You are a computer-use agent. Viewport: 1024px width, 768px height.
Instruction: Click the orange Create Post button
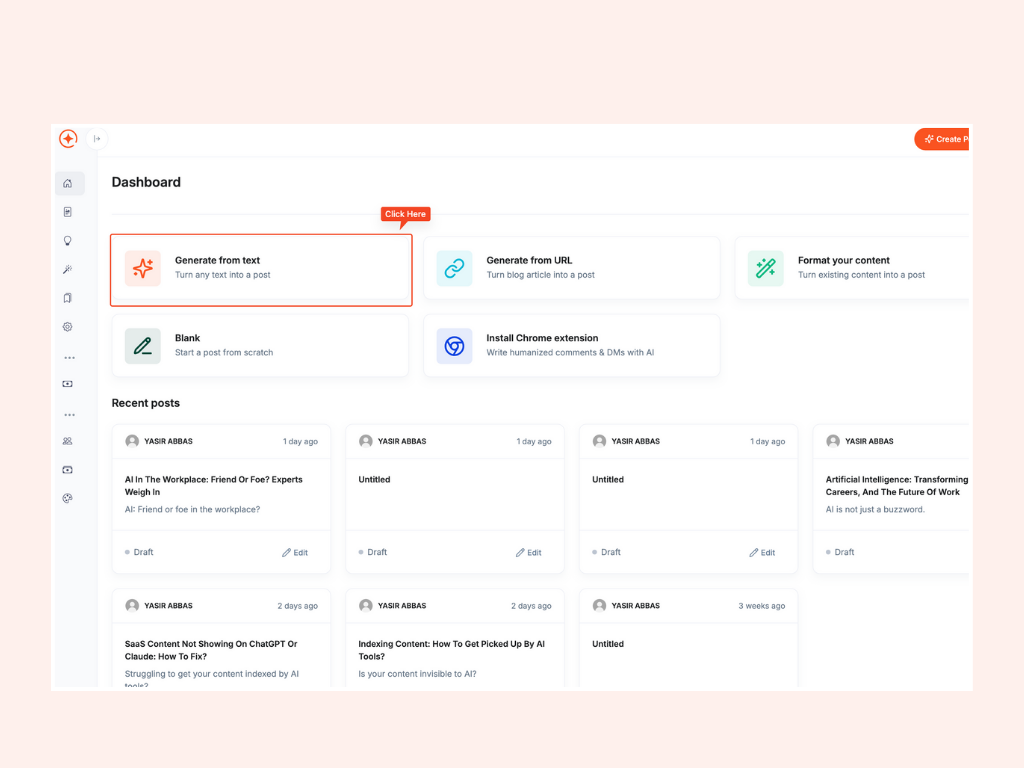[x=942, y=139]
